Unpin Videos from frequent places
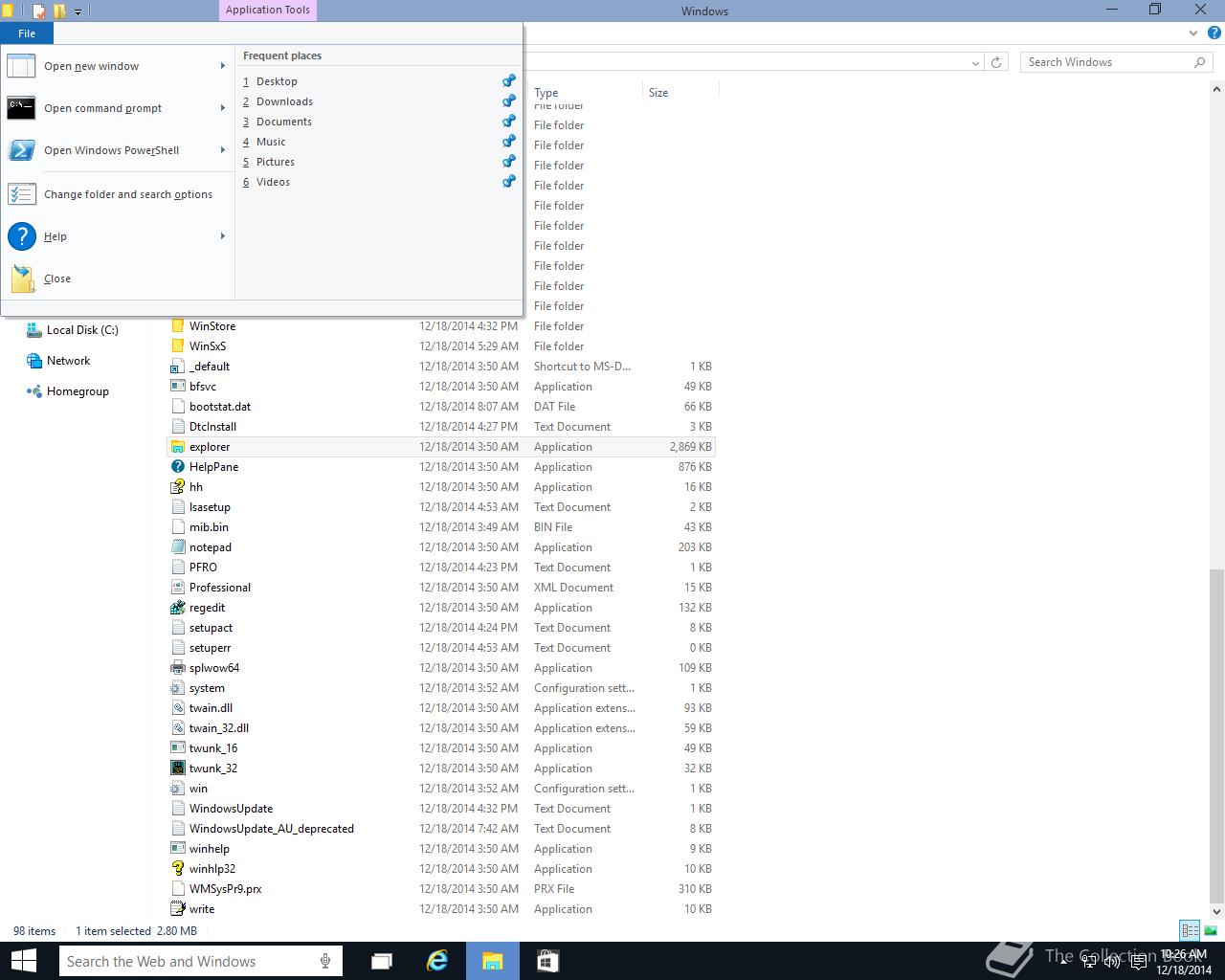This screenshot has height=980, width=1225. tap(509, 182)
